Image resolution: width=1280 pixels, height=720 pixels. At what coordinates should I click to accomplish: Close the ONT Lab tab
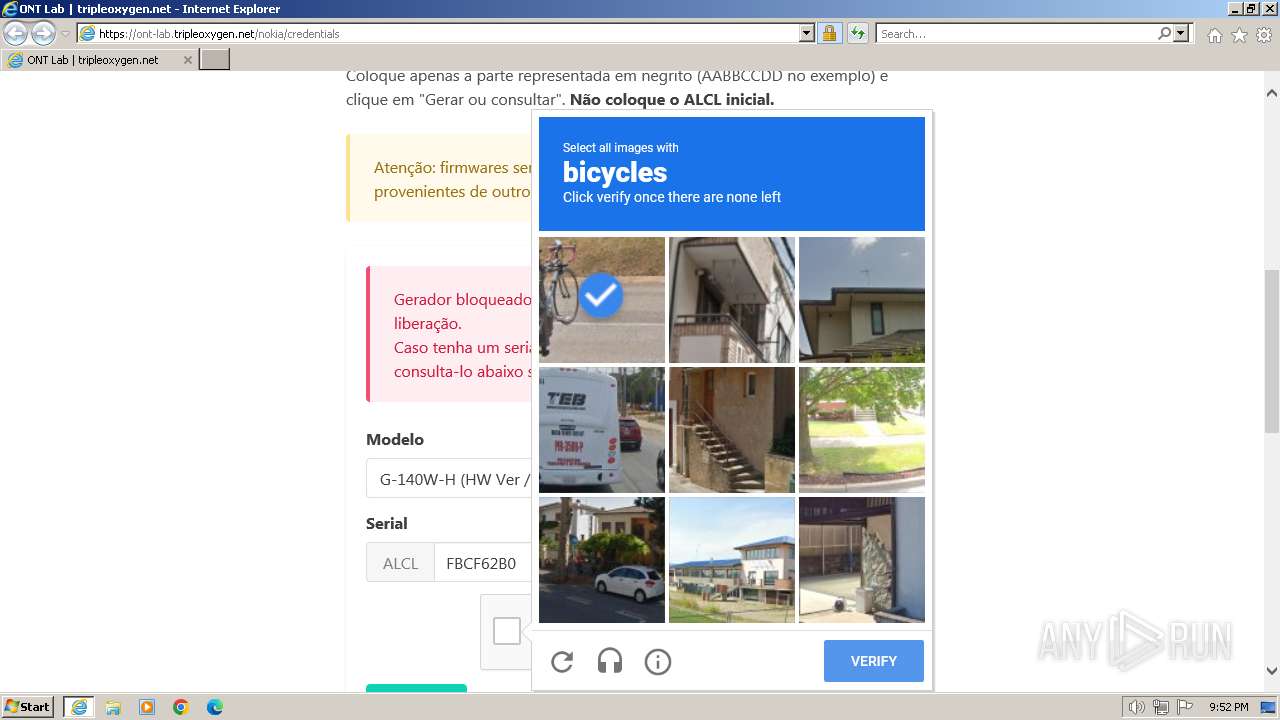tap(187, 60)
